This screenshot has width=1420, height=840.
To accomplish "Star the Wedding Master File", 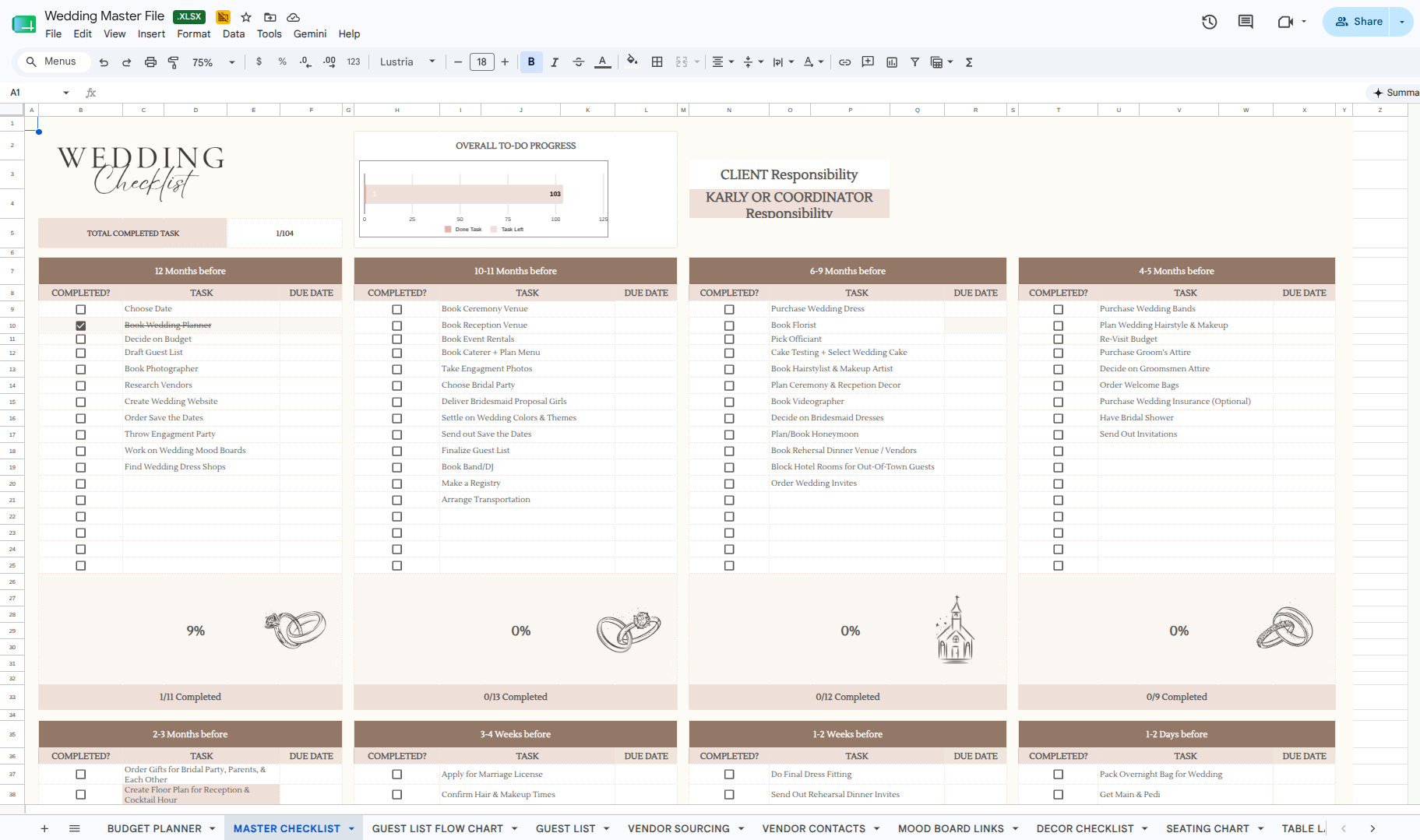I will point(246,17).
